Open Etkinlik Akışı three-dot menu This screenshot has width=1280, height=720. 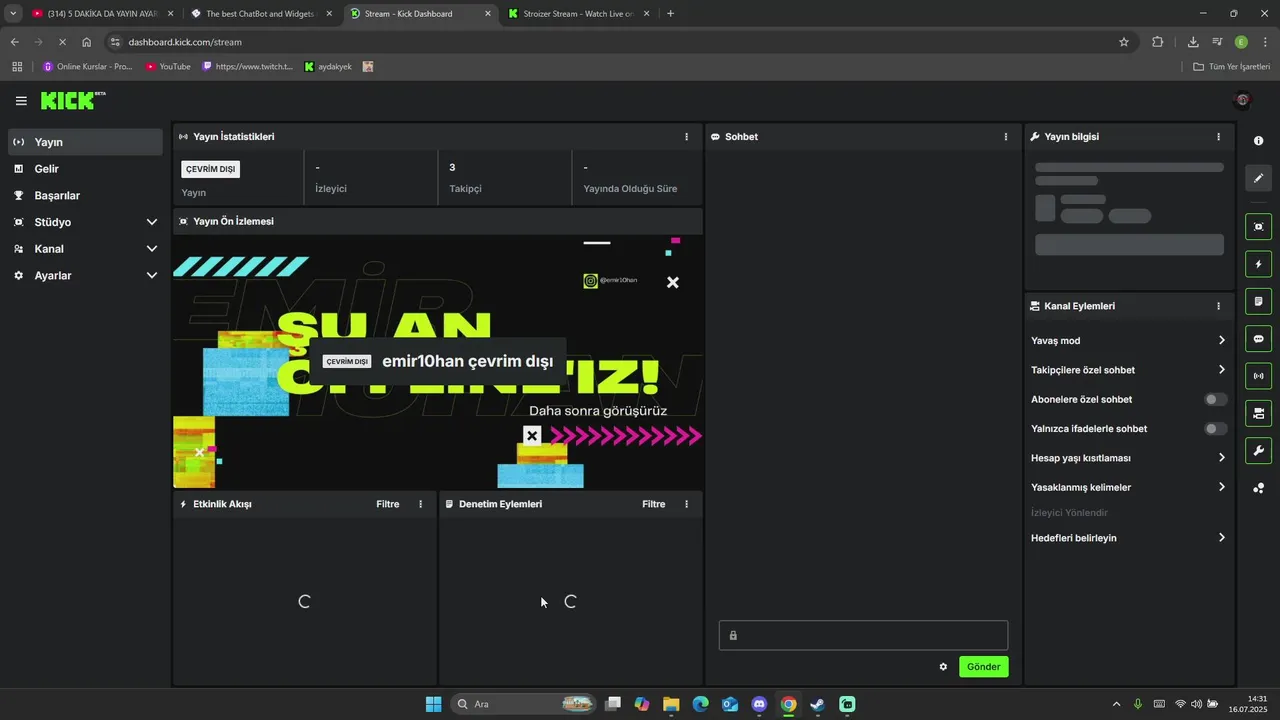pos(420,504)
